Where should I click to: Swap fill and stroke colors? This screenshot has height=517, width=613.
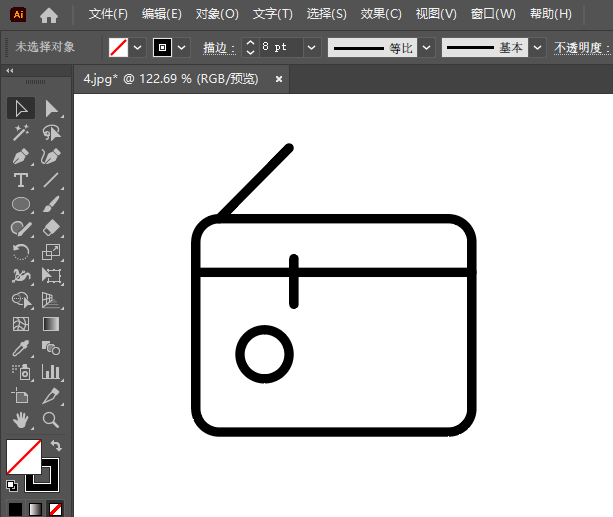click(56, 445)
